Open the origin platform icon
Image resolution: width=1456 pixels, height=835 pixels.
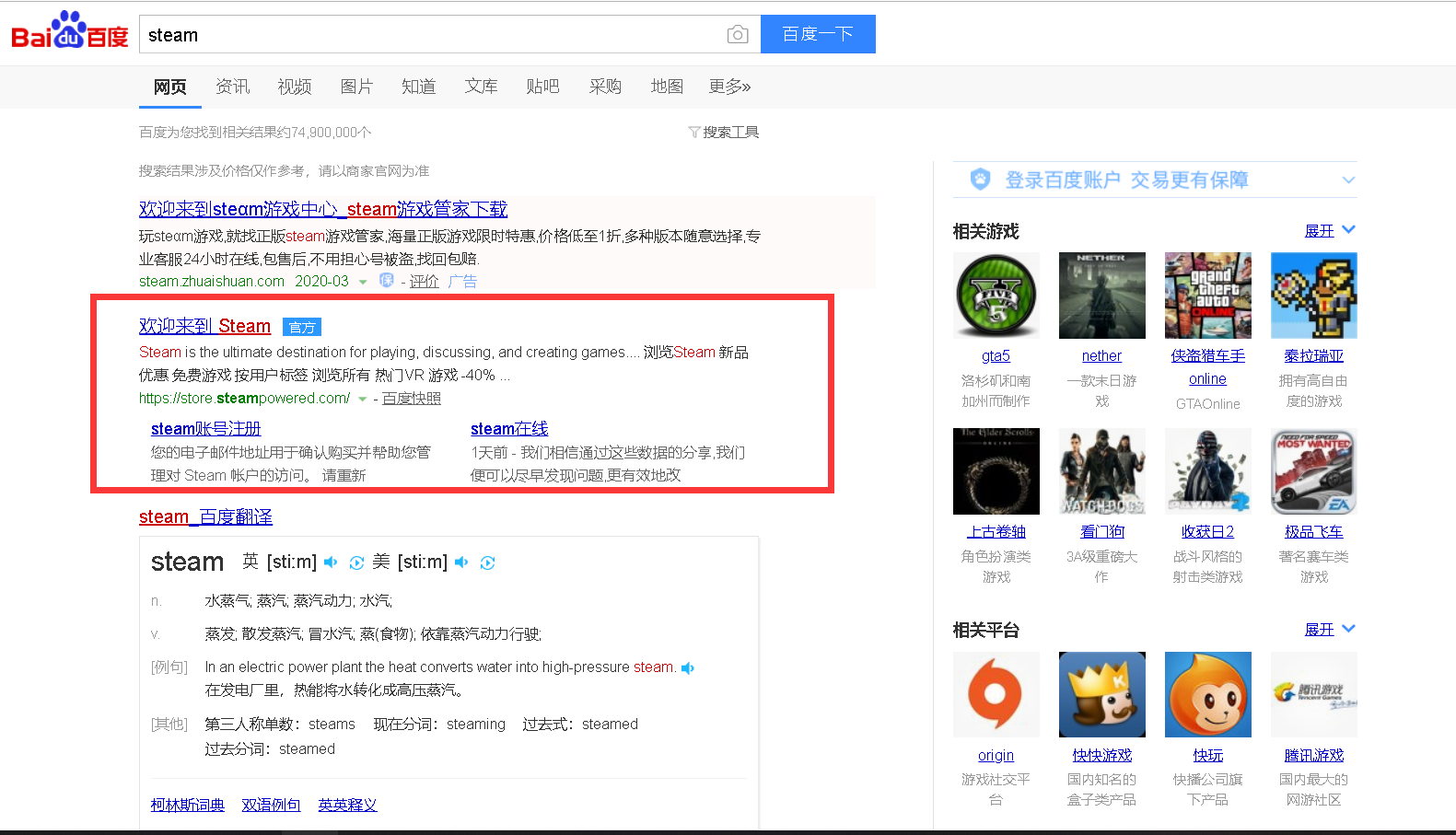(996, 695)
